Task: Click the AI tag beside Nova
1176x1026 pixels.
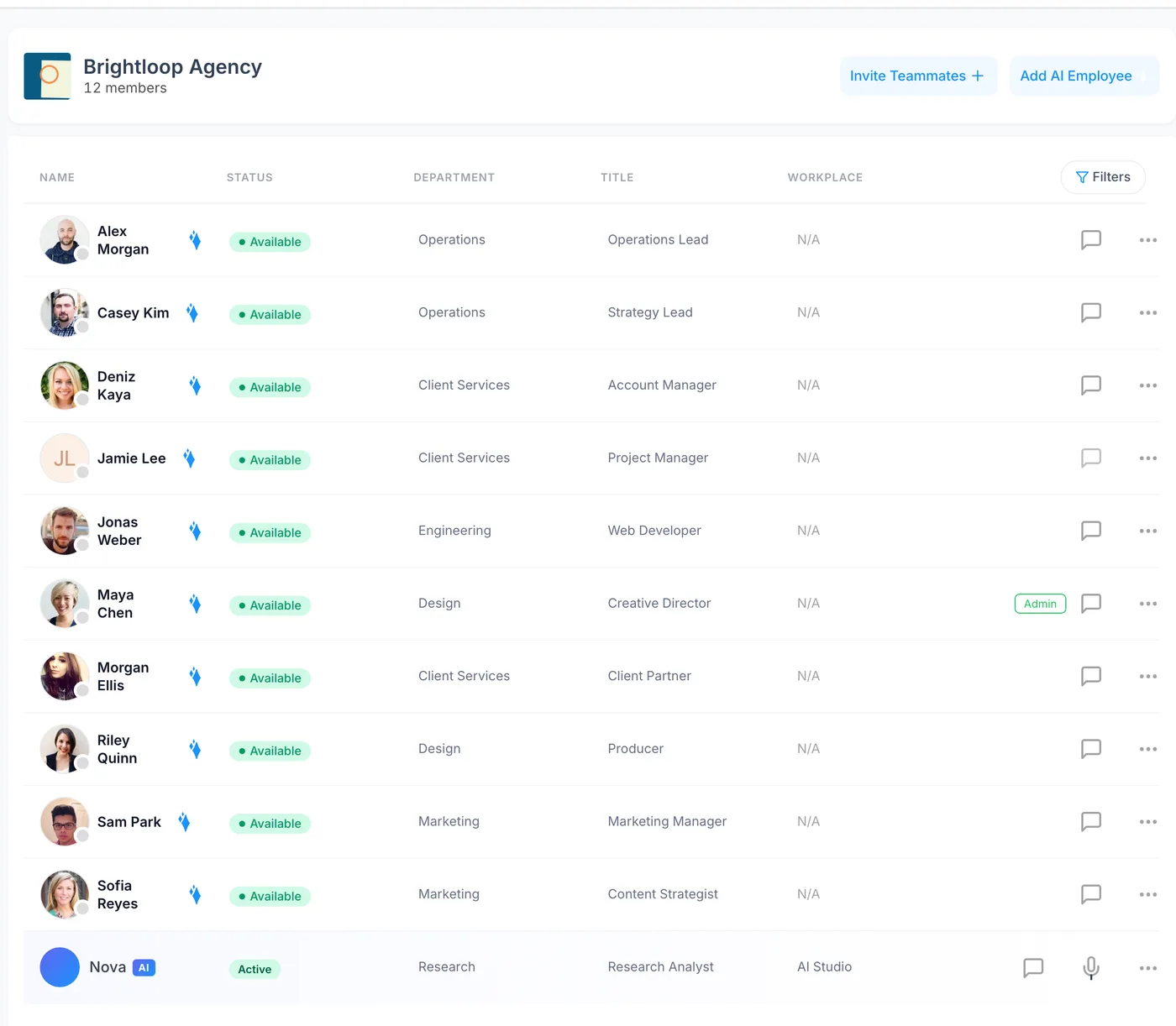Action: 144,968
